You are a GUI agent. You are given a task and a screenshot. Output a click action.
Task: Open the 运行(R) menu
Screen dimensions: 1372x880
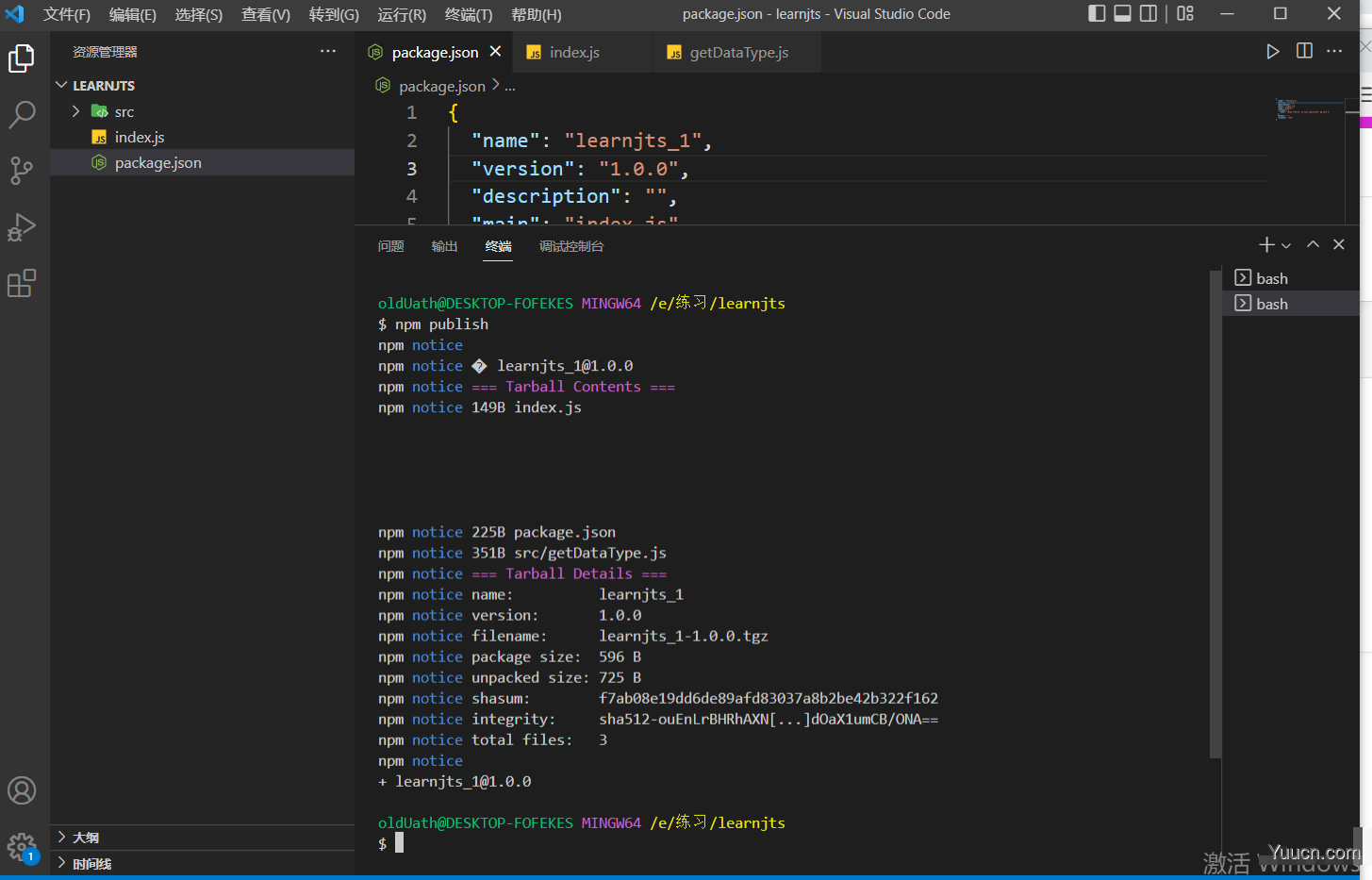402,14
